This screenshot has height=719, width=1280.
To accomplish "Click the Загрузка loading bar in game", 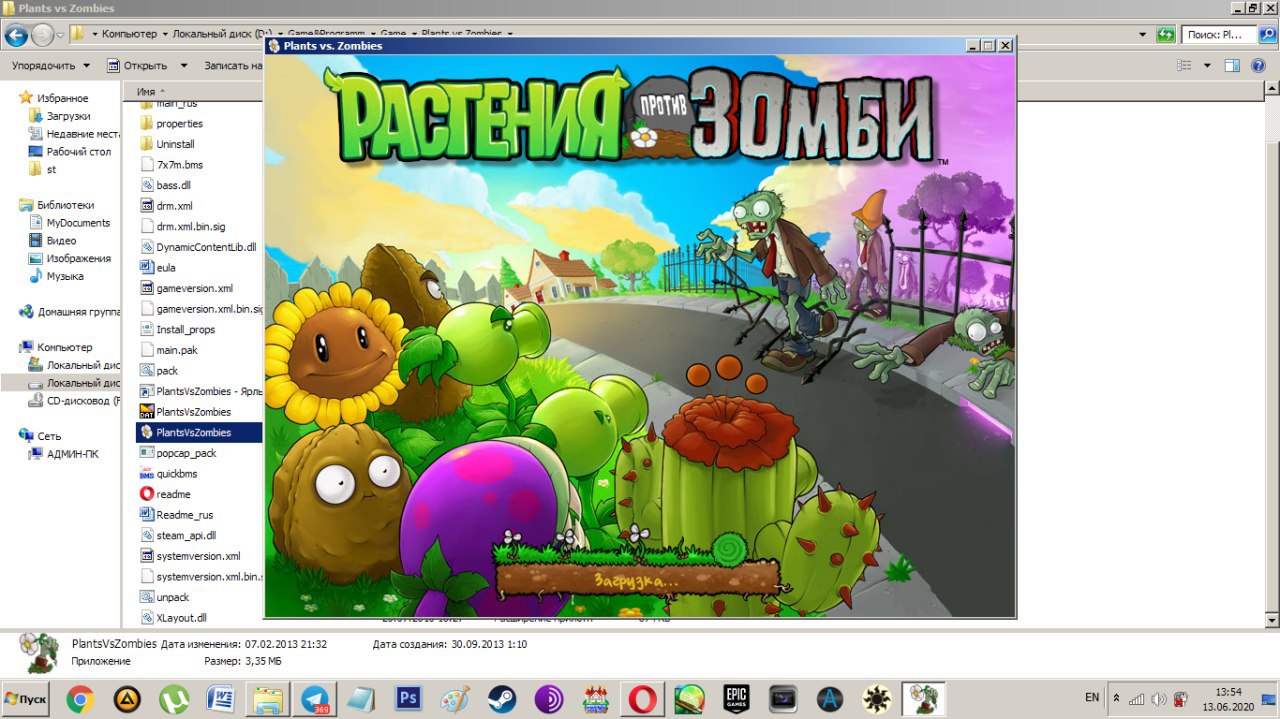I will [636, 578].
